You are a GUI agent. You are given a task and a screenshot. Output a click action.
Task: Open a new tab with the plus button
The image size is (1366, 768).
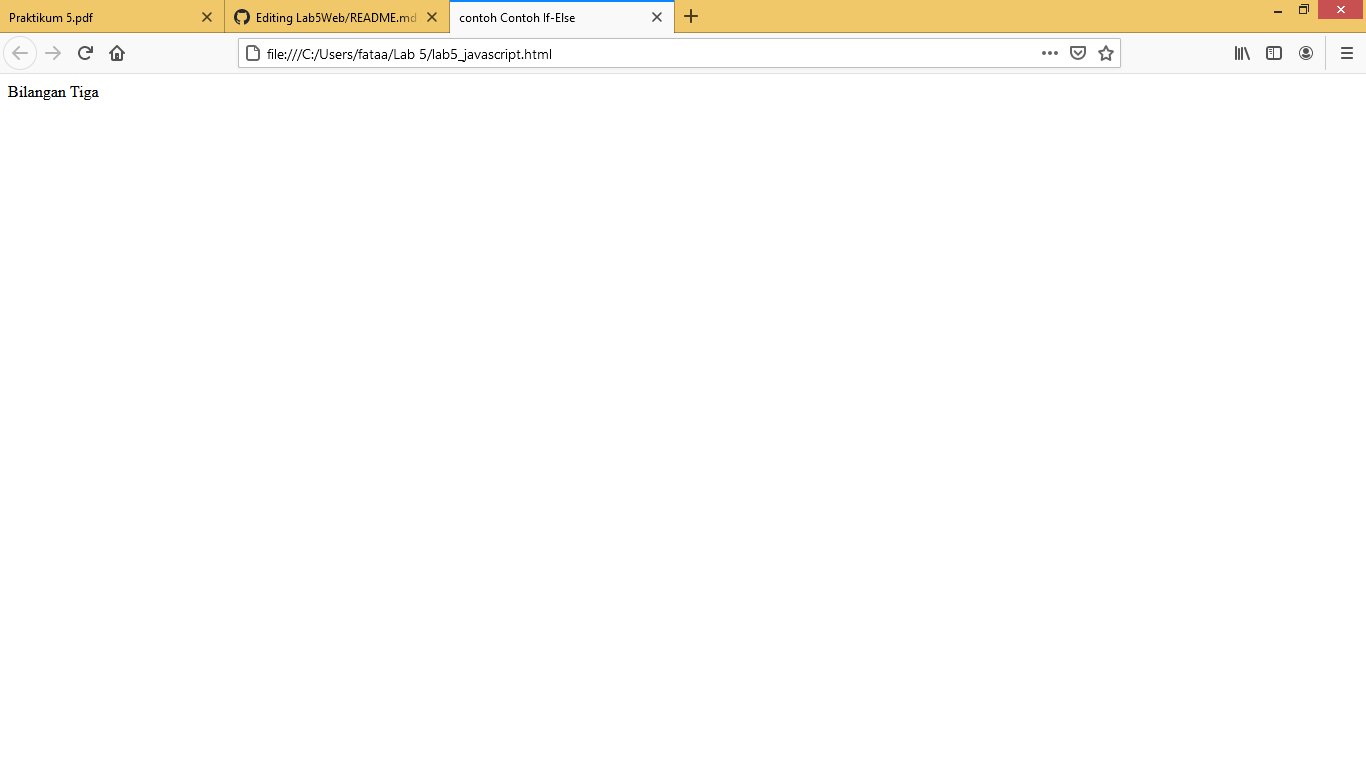[691, 17]
